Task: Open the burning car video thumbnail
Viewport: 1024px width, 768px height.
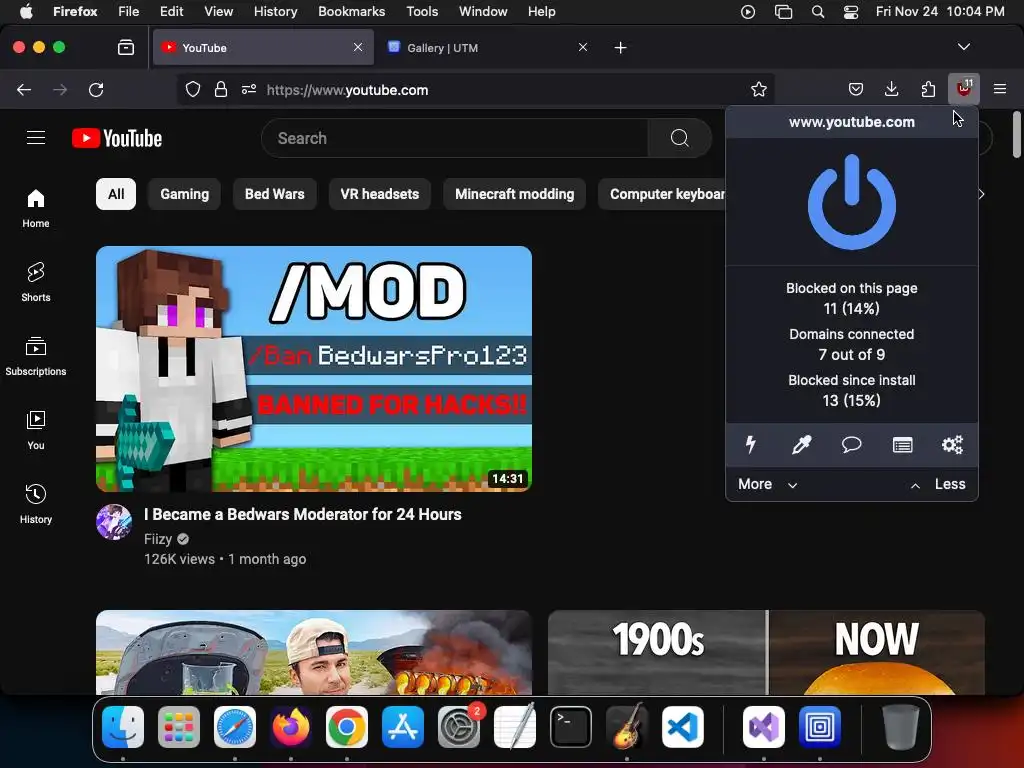Action: [313, 652]
